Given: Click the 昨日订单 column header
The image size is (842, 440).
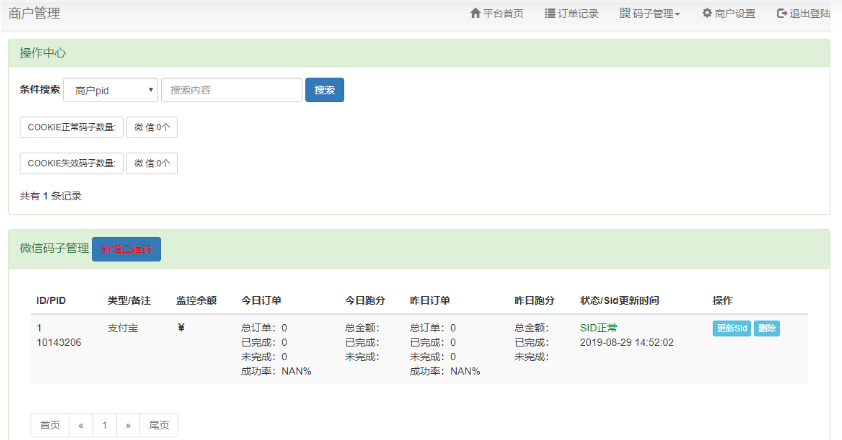Looking at the screenshot, I should tap(430, 301).
